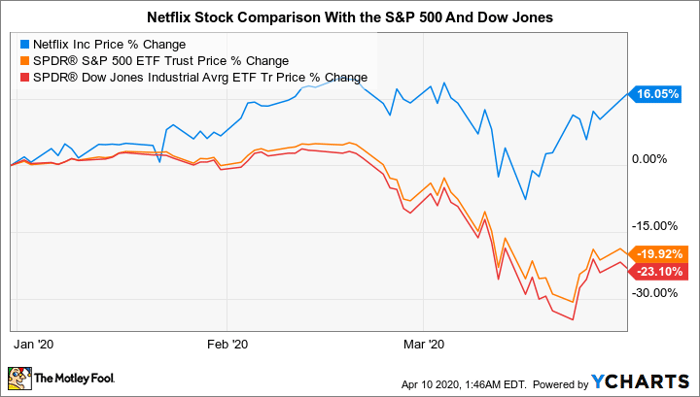This screenshot has width=700, height=397.
Task: Click the YCHARTS logo
Action: (x=641, y=382)
